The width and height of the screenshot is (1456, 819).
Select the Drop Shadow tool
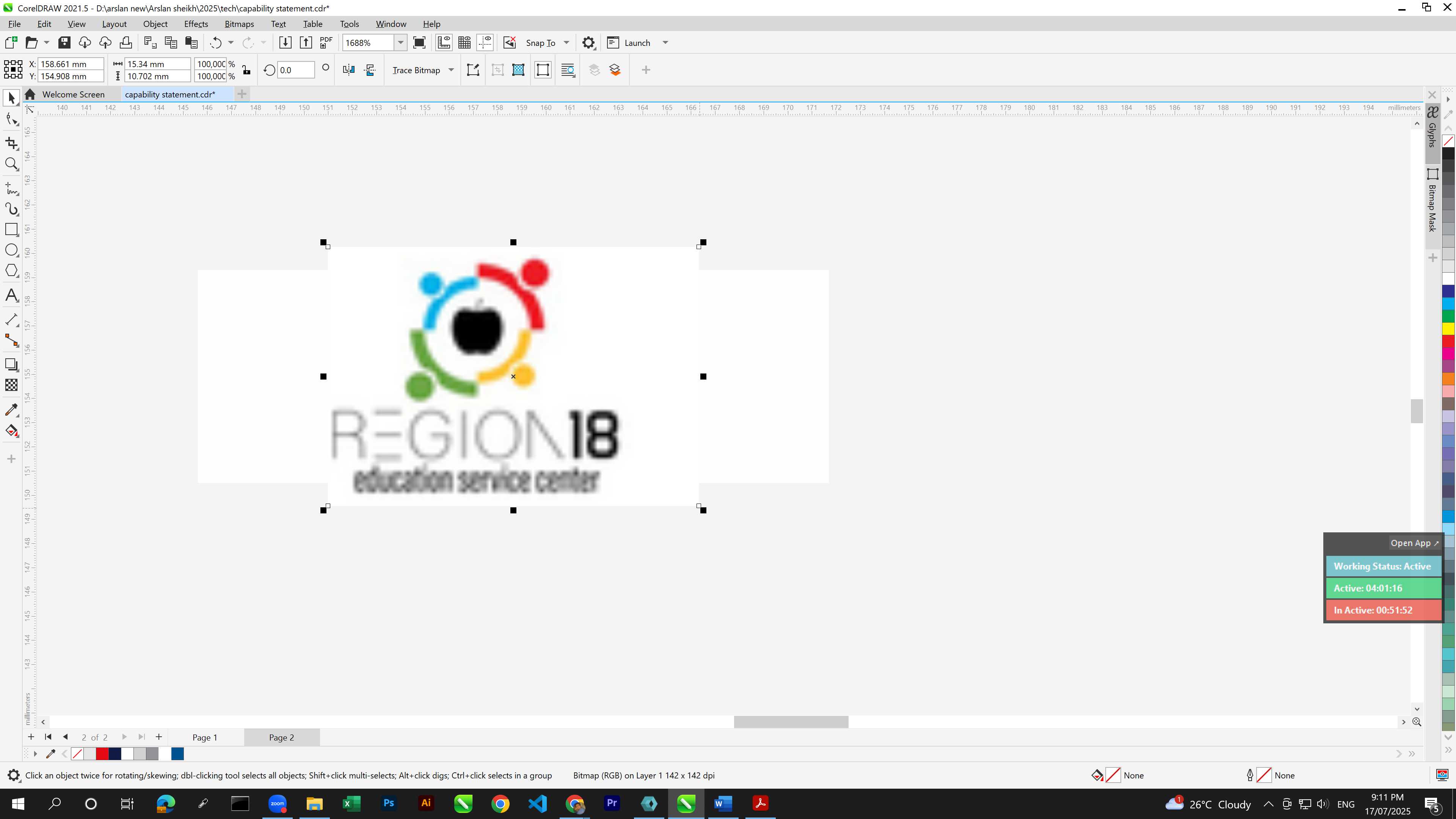pyautogui.click(x=11, y=364)
